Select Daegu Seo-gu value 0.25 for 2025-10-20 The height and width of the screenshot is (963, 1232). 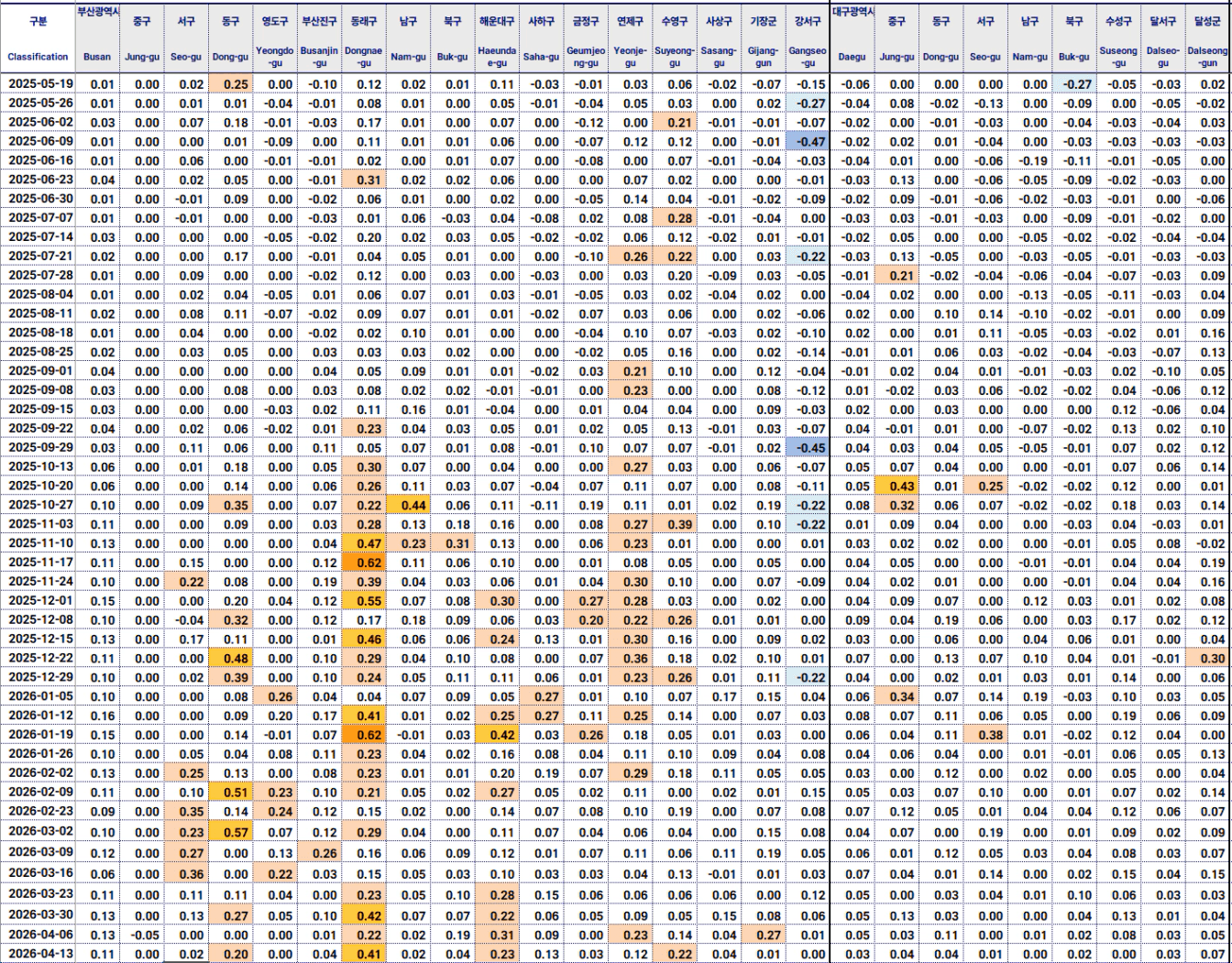[x=985, y=487]
